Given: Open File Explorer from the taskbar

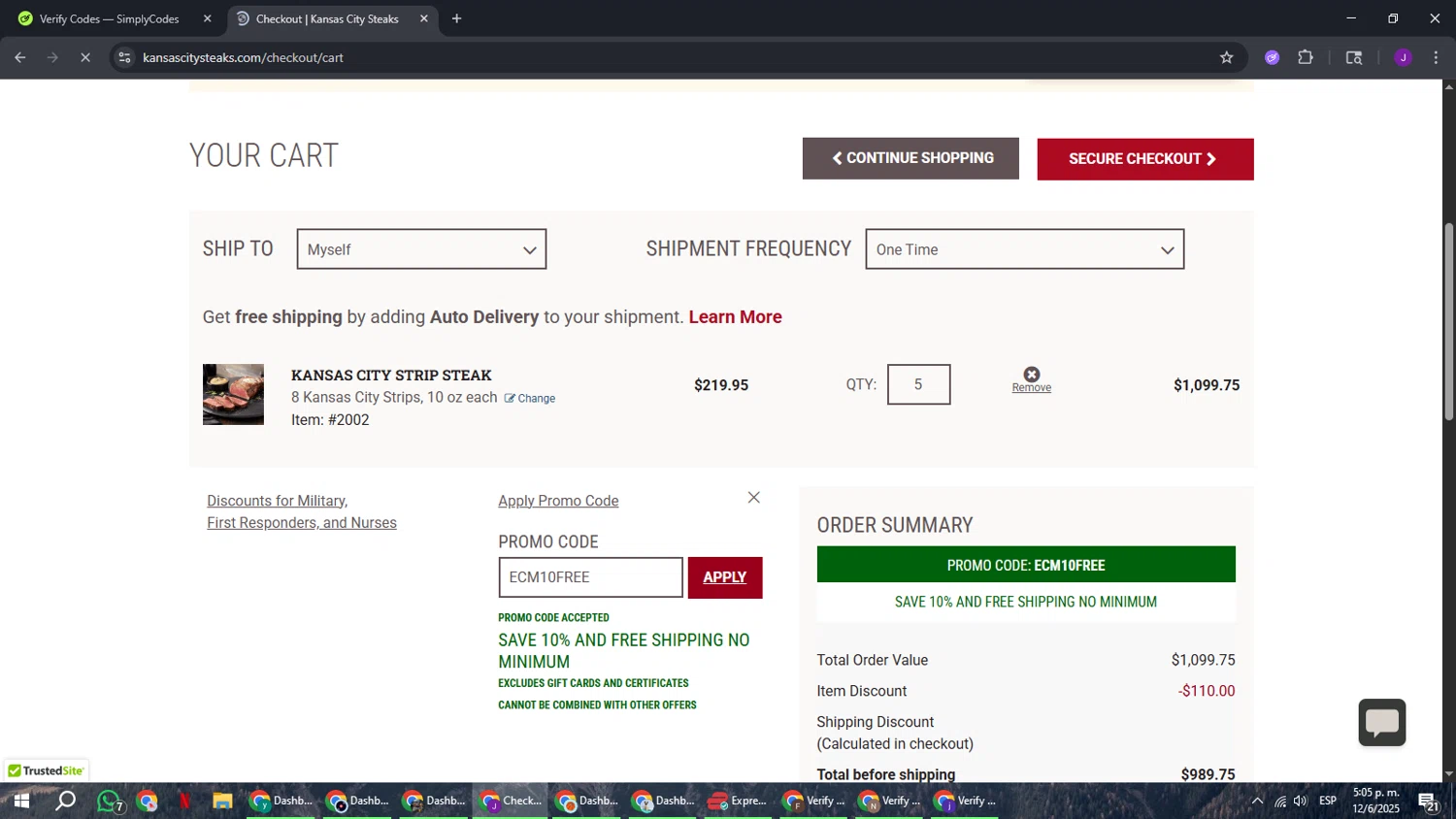Looking at the screenshot, I should click(222, 801).
